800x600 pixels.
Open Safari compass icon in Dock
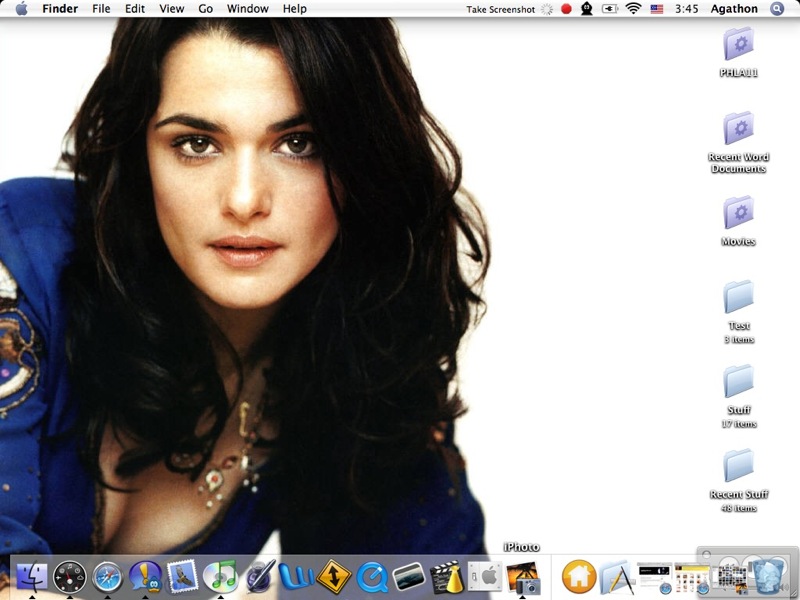(x=107, y=576)
